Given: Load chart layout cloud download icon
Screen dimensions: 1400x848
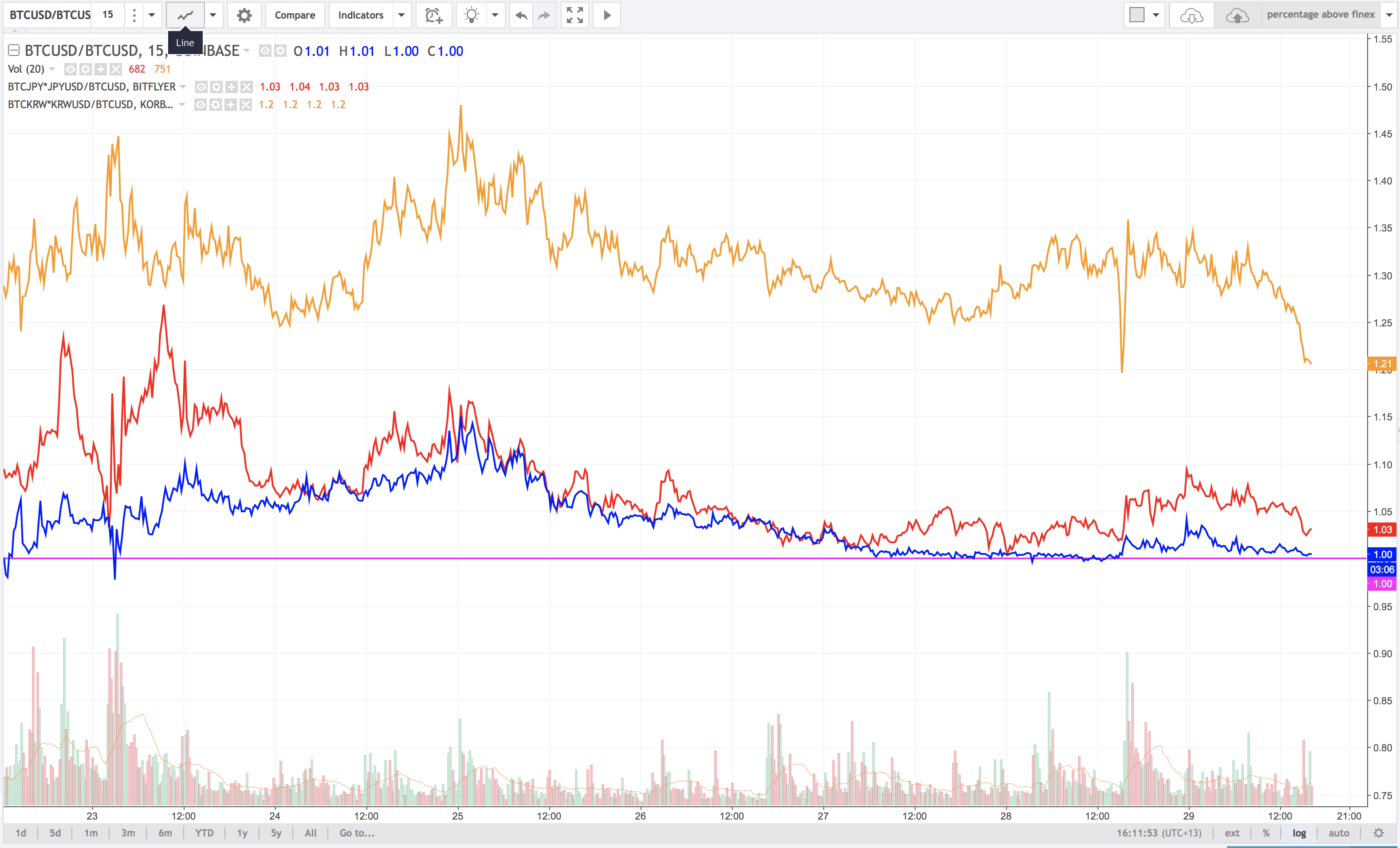Looking at the screenshot, I should 1192,16.
